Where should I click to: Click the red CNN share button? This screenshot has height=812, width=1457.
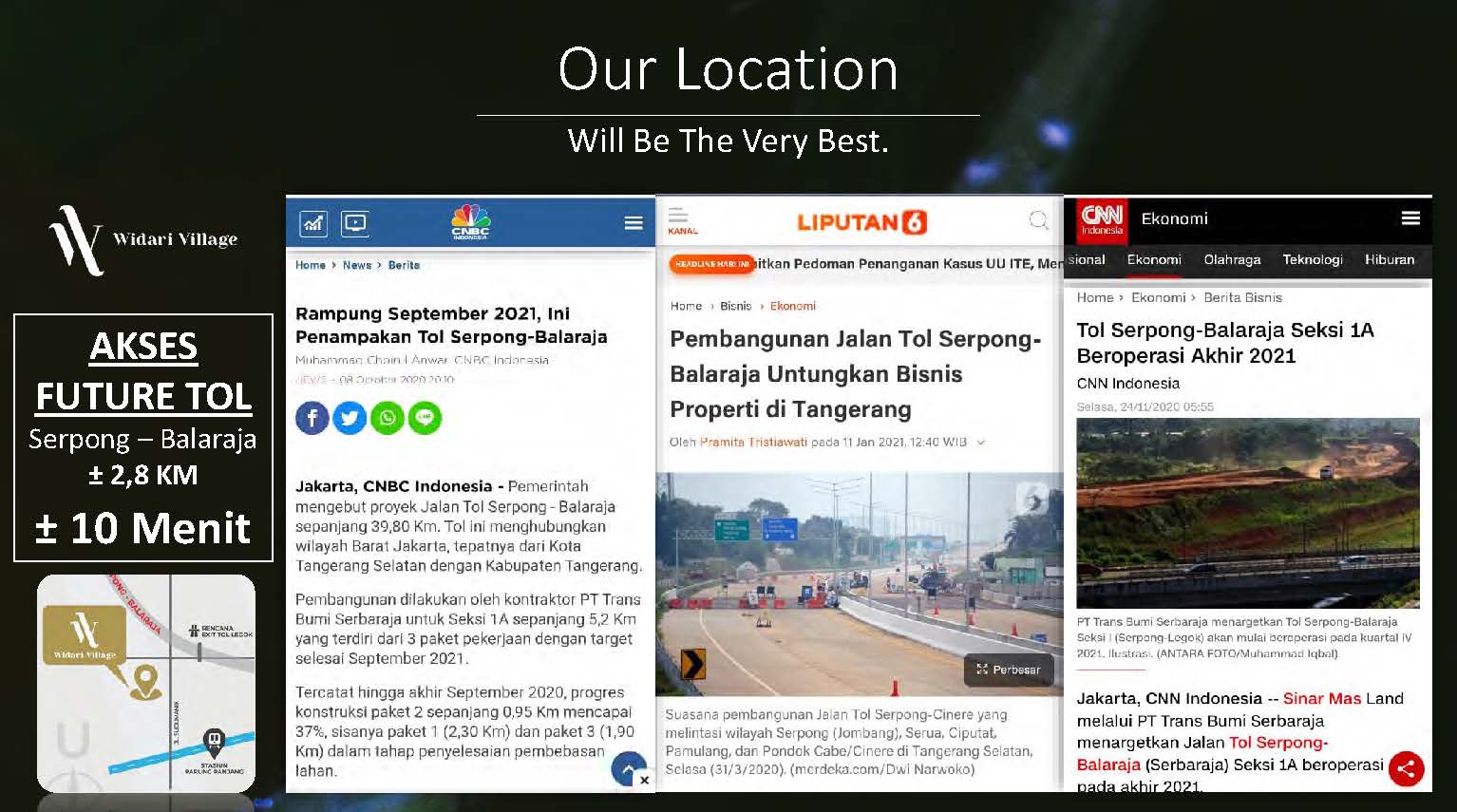tap(1406, 768)
